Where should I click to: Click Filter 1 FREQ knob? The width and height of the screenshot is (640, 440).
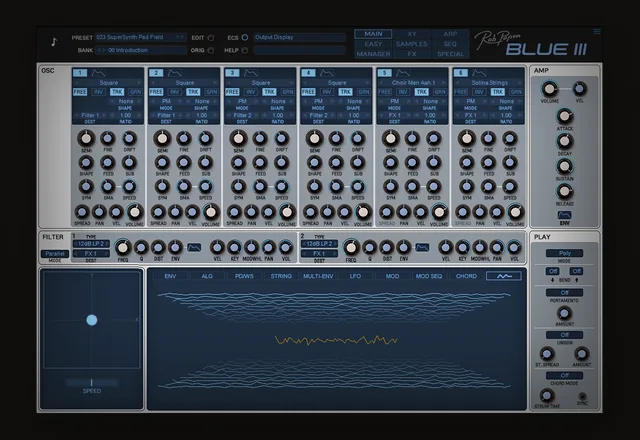coord(122,248)
